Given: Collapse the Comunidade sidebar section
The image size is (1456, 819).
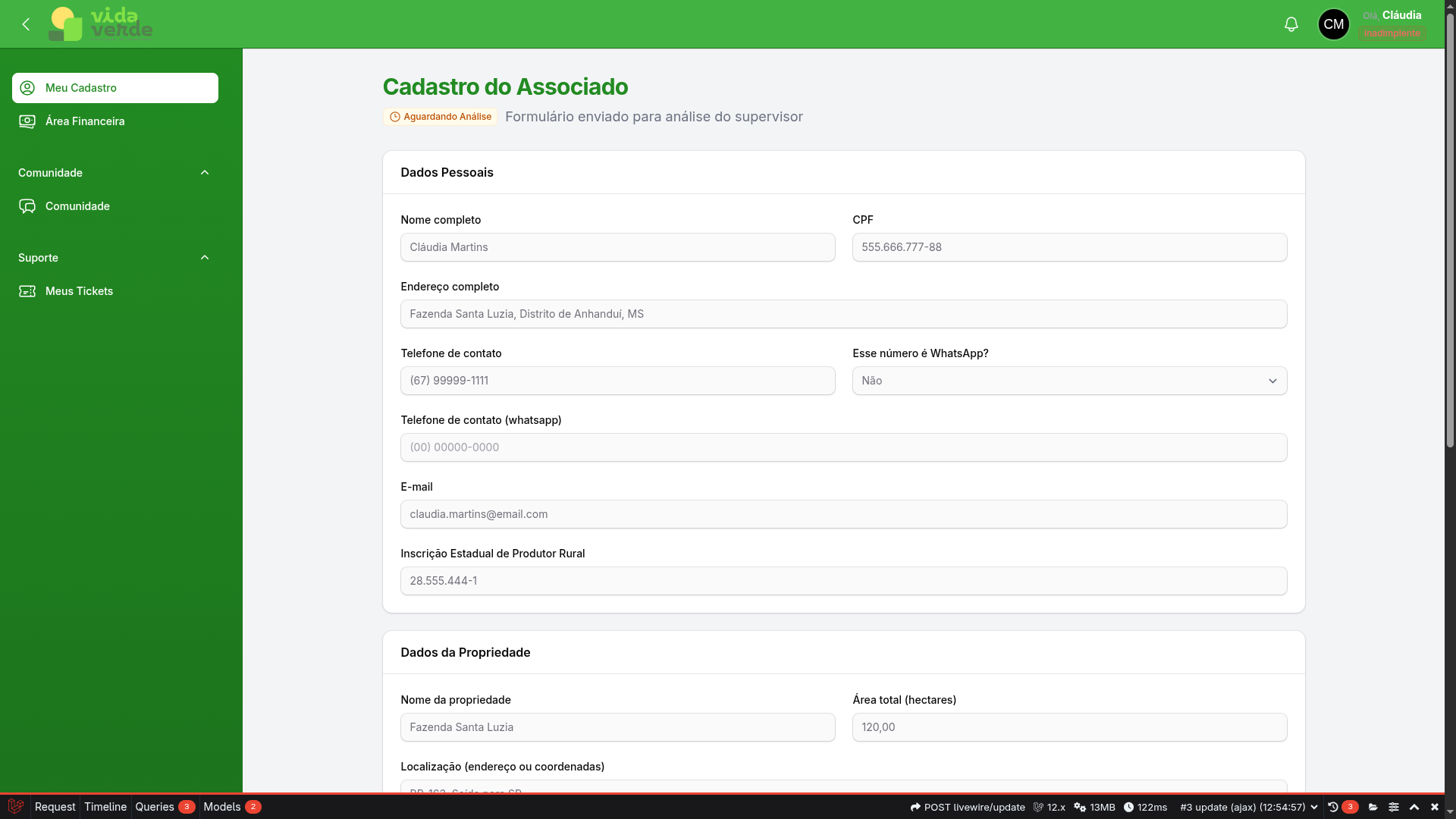Looking at the screenshot, I should (x=204, y=173).
